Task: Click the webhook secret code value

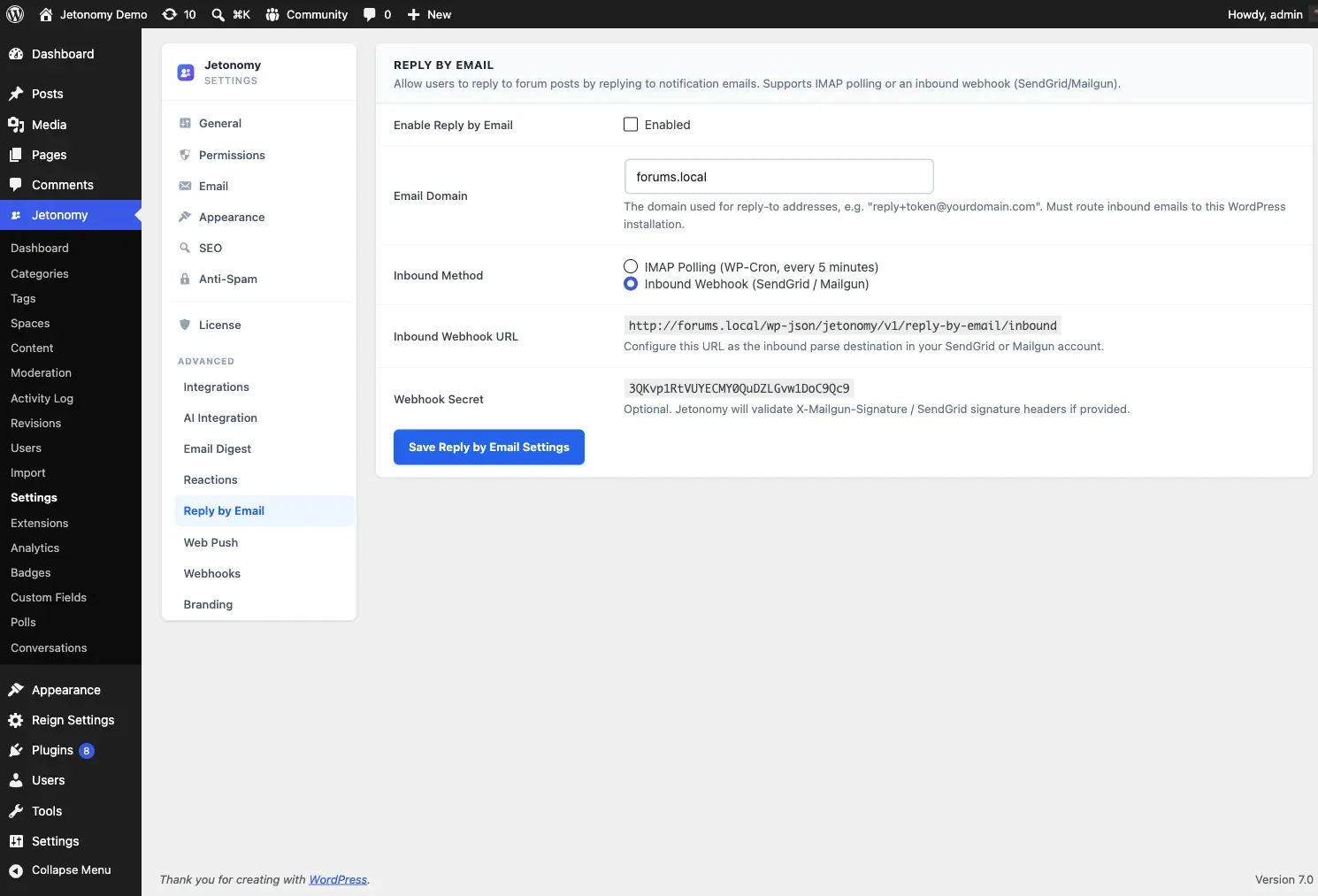Action: point(739,388)
